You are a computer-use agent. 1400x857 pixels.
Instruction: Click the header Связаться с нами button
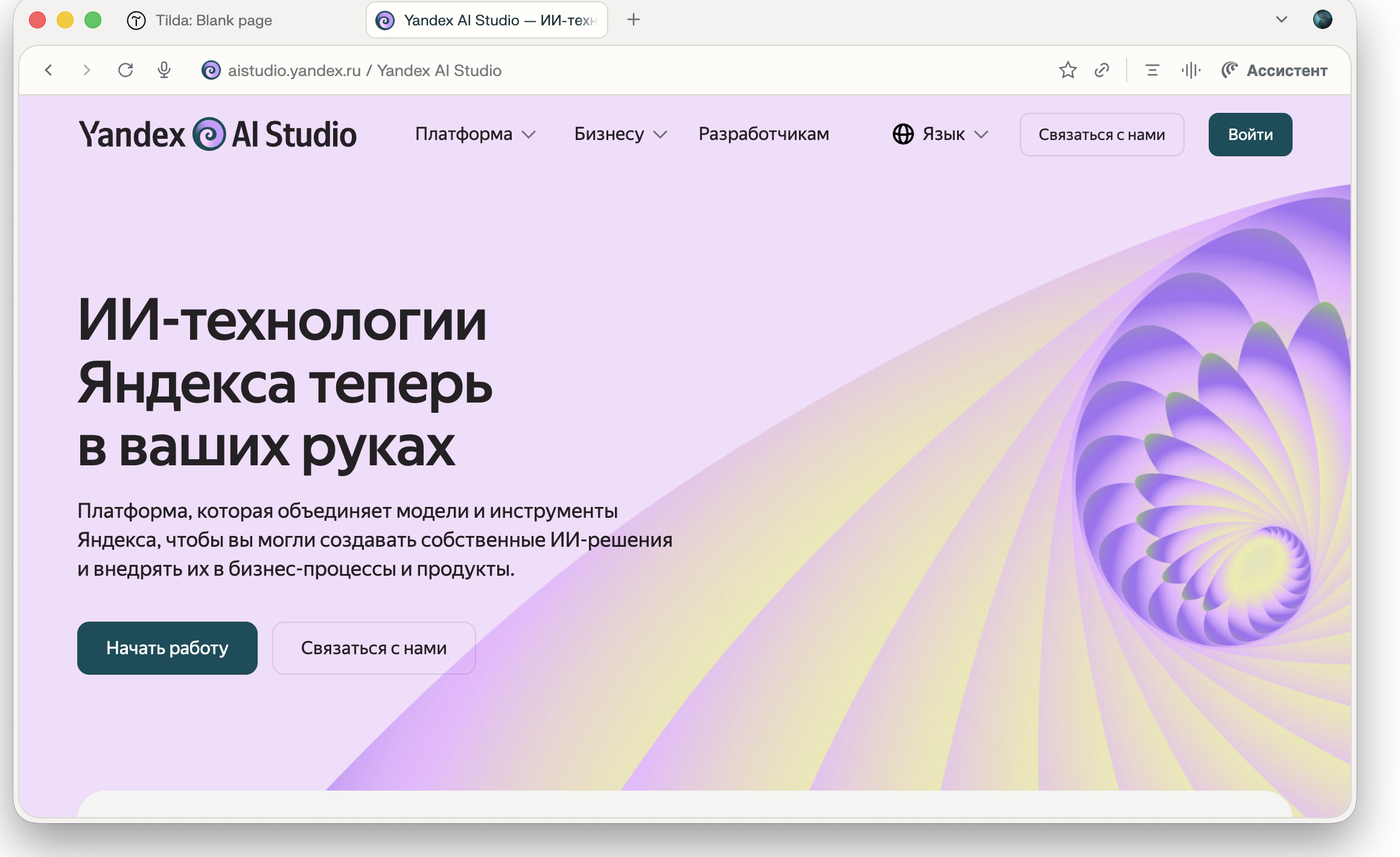[1101, 135]
